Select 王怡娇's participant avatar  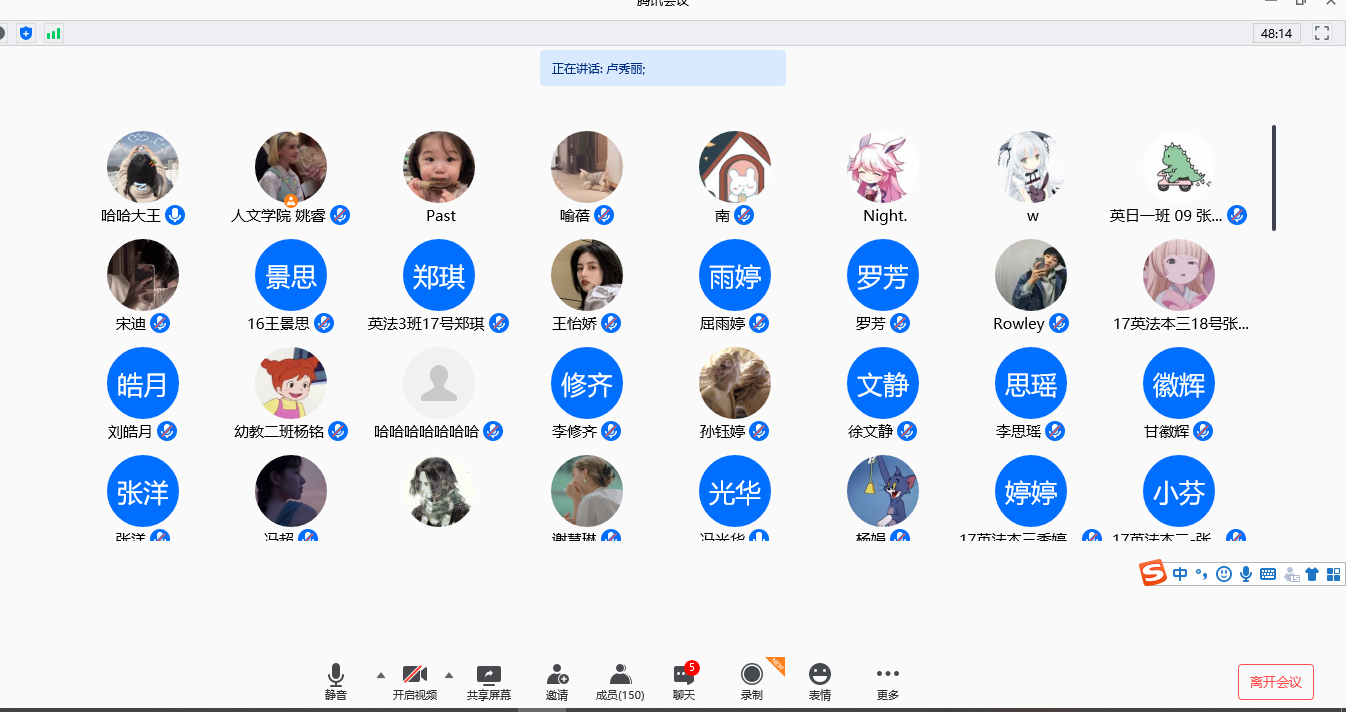coord(587,275)
